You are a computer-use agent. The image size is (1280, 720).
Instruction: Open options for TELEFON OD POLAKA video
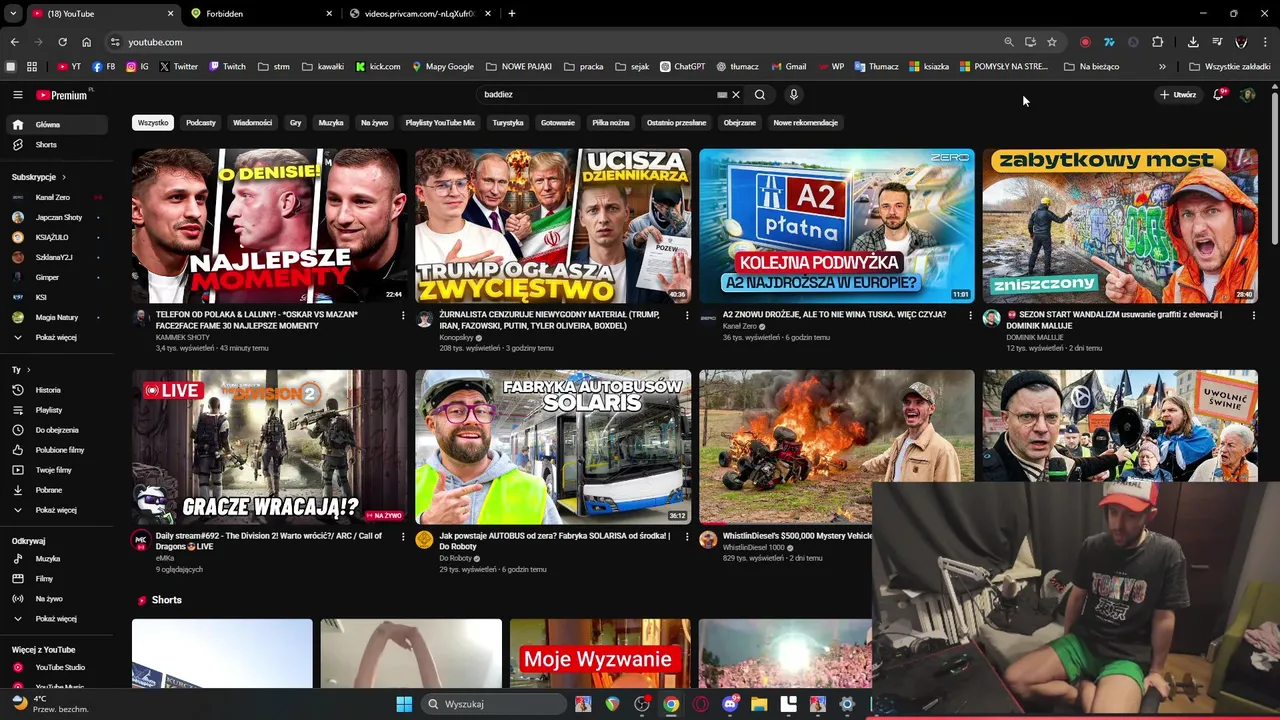403,315
